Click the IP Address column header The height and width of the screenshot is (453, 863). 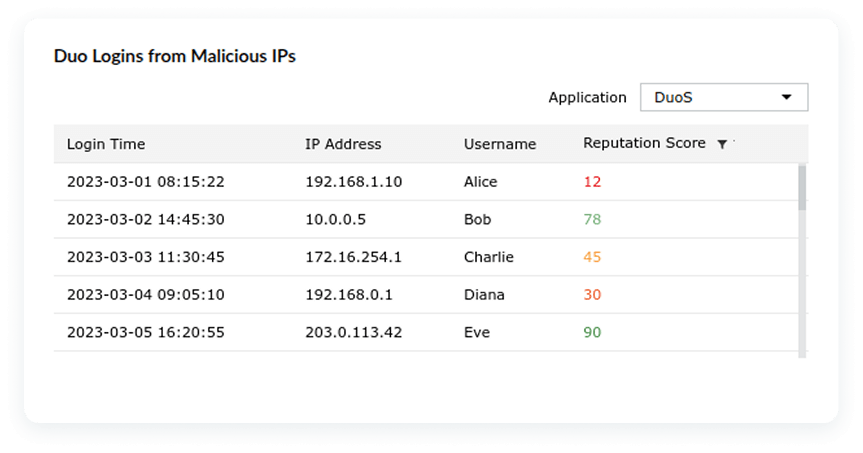pyautogui.click(x=343, y=144)
